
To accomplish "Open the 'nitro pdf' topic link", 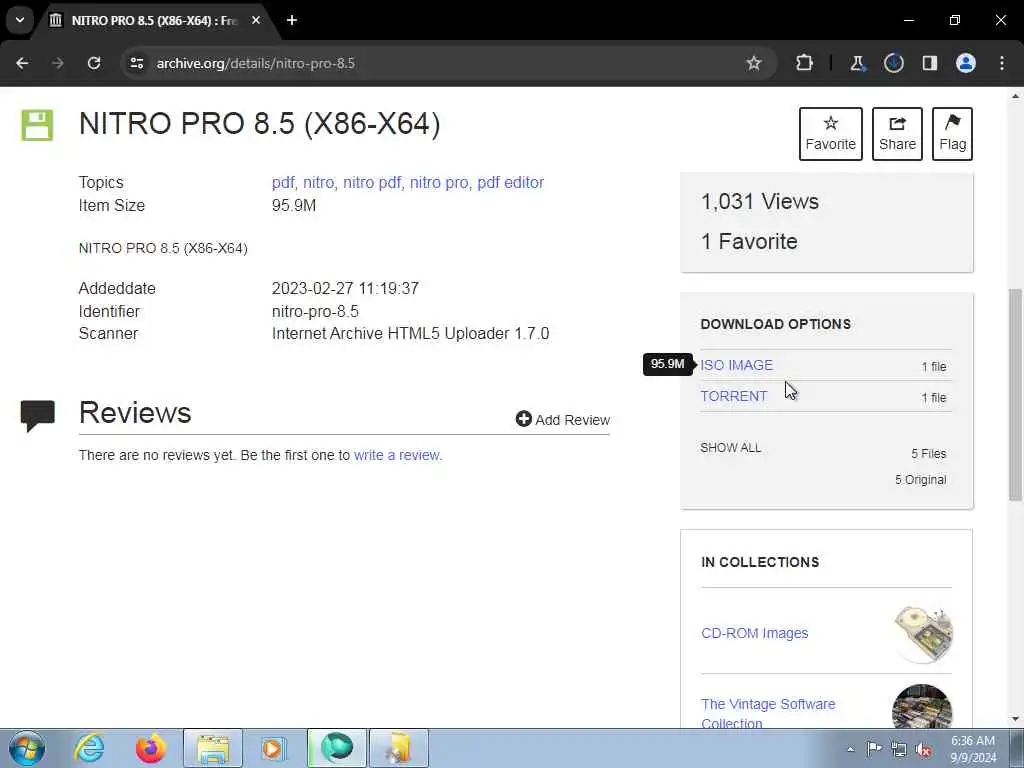I will click(x=372, y=183).
